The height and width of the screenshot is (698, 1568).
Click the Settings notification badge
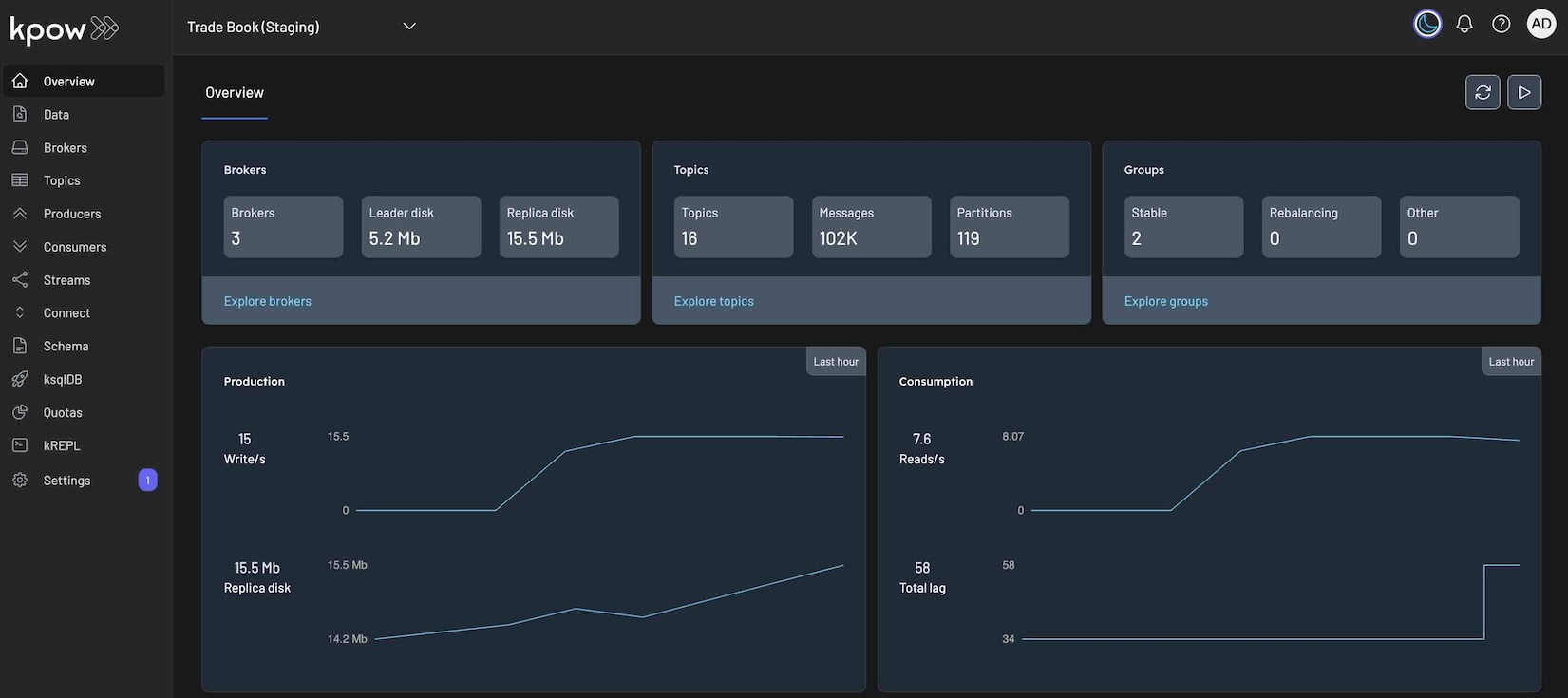click(x=147, y=480)
